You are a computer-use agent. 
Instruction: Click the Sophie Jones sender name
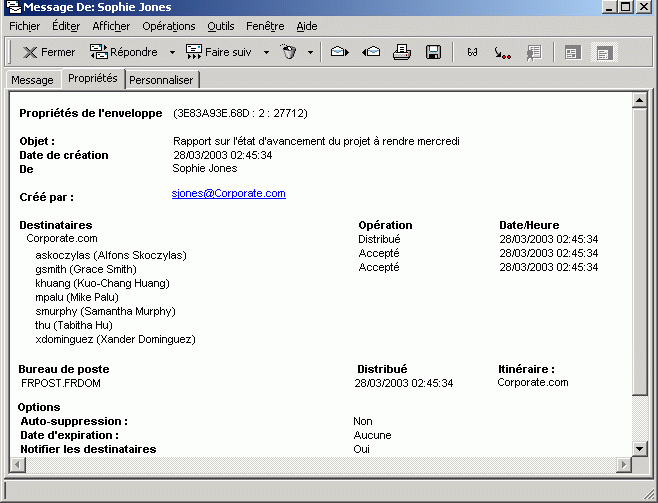(205, 169)
